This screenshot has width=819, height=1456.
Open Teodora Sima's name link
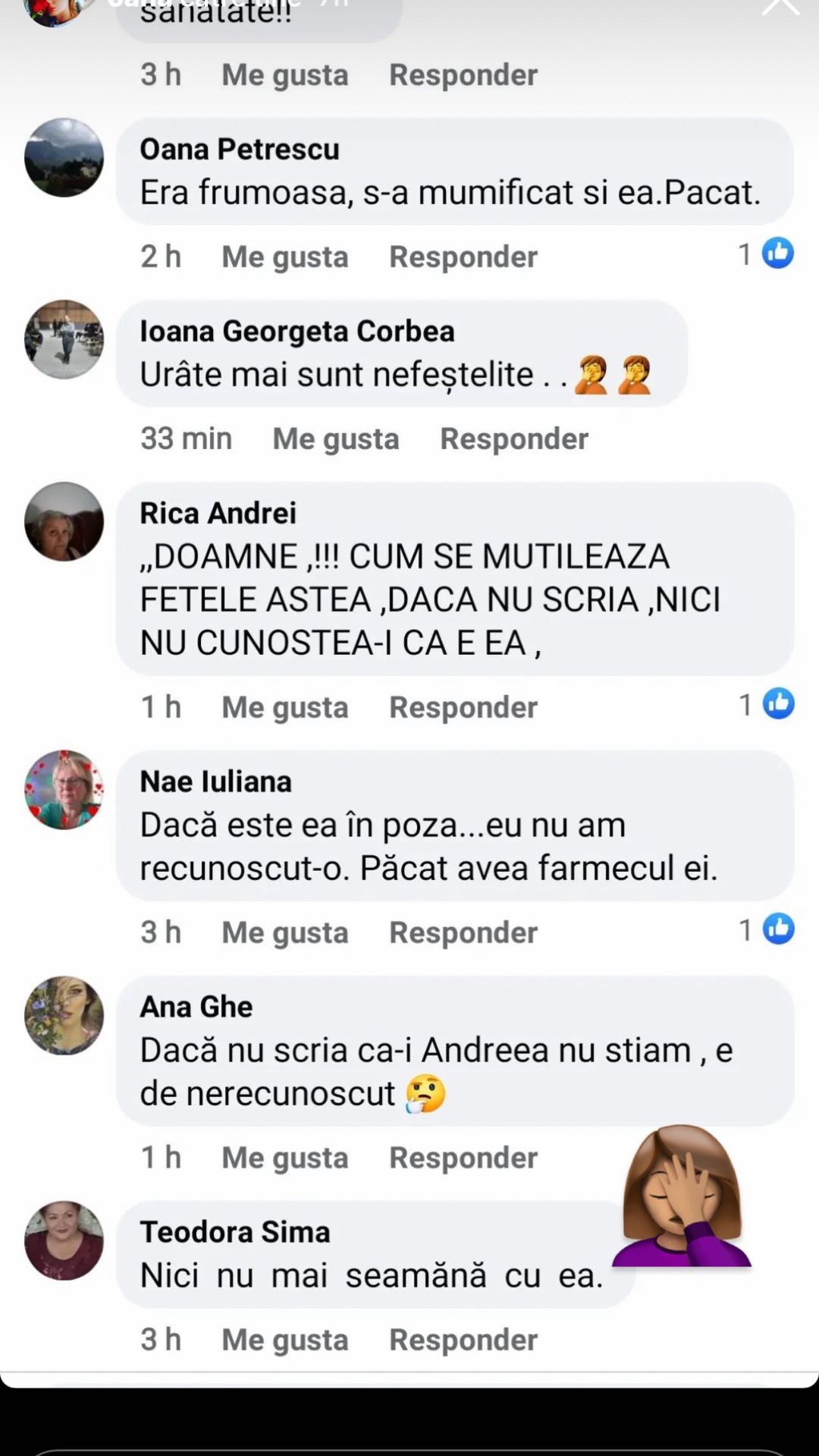point(235,1232)
